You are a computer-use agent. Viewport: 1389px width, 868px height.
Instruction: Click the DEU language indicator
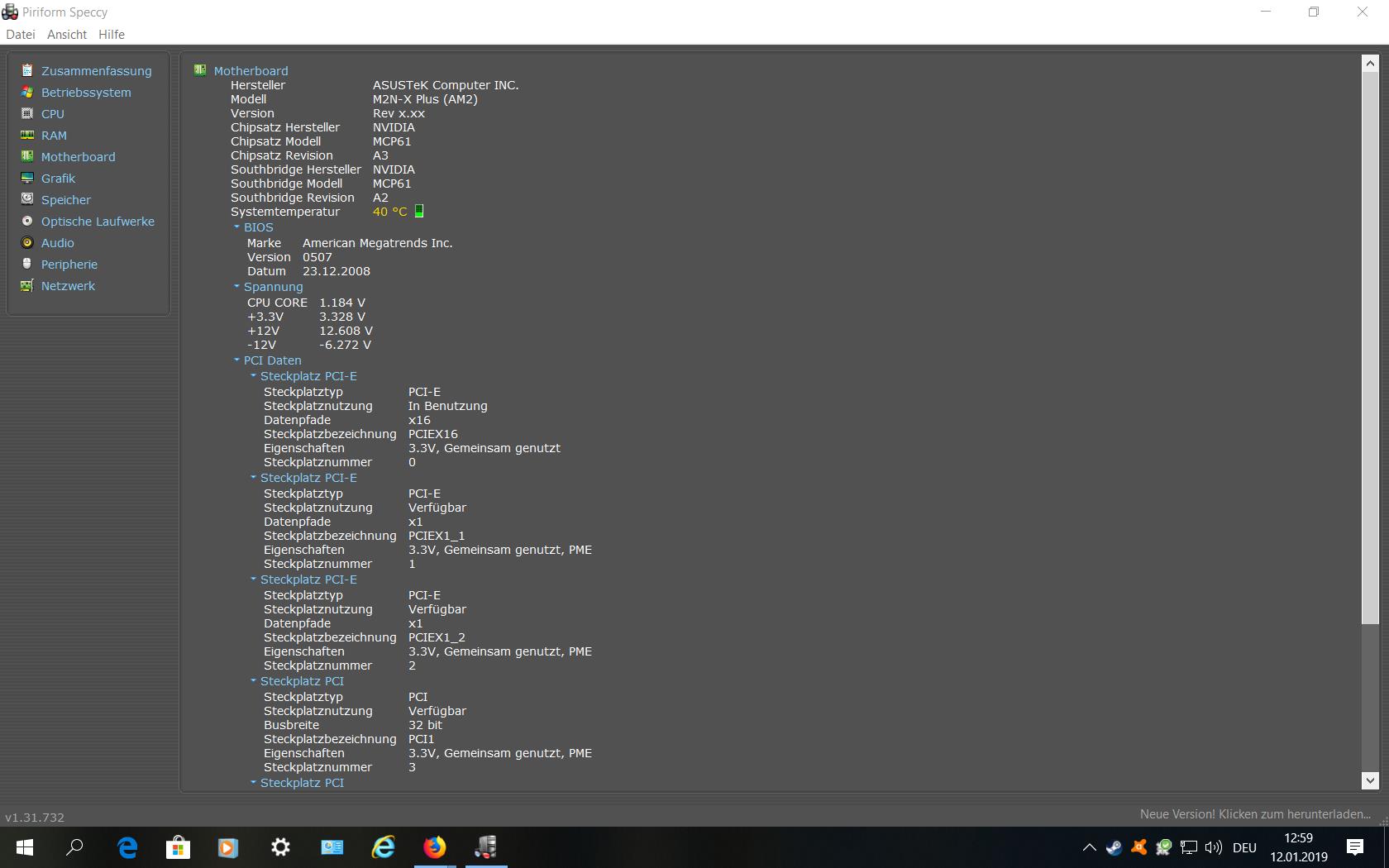click(1244, 847)
